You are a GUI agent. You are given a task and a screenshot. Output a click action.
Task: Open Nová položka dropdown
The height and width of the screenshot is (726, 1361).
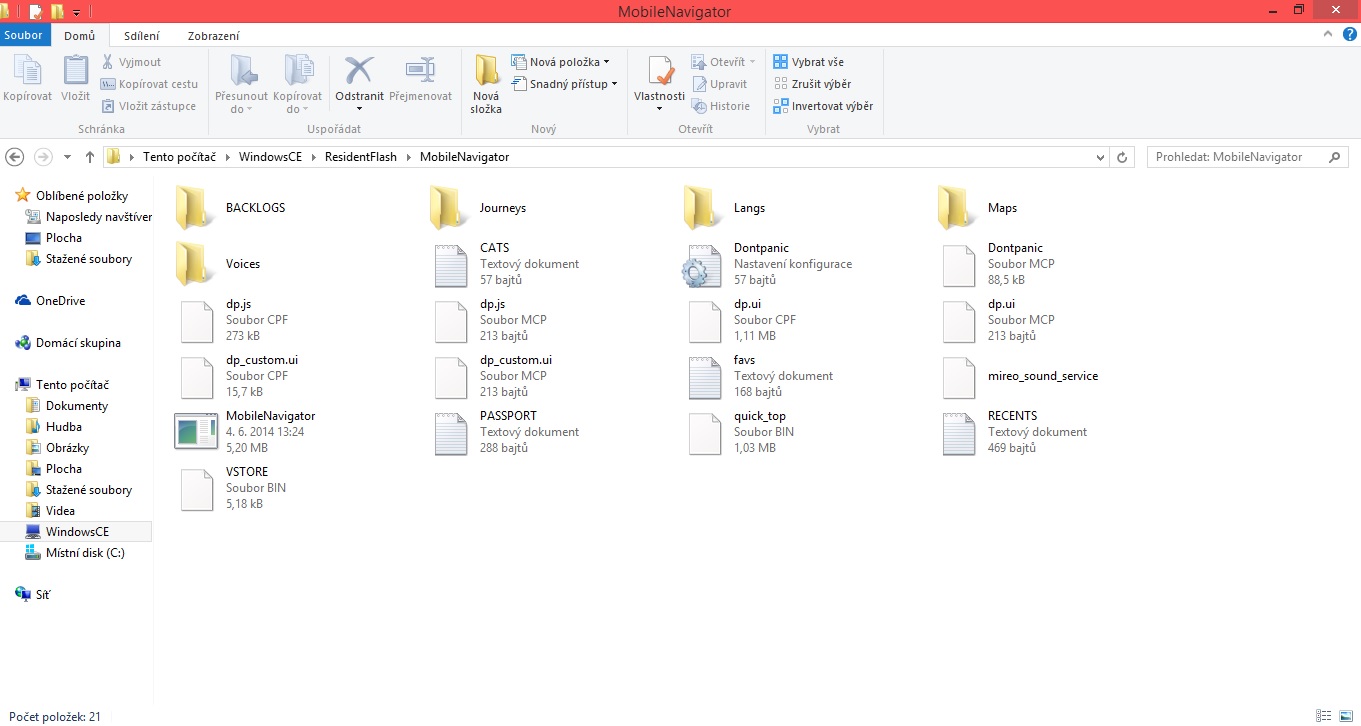(x=560, y=62)
